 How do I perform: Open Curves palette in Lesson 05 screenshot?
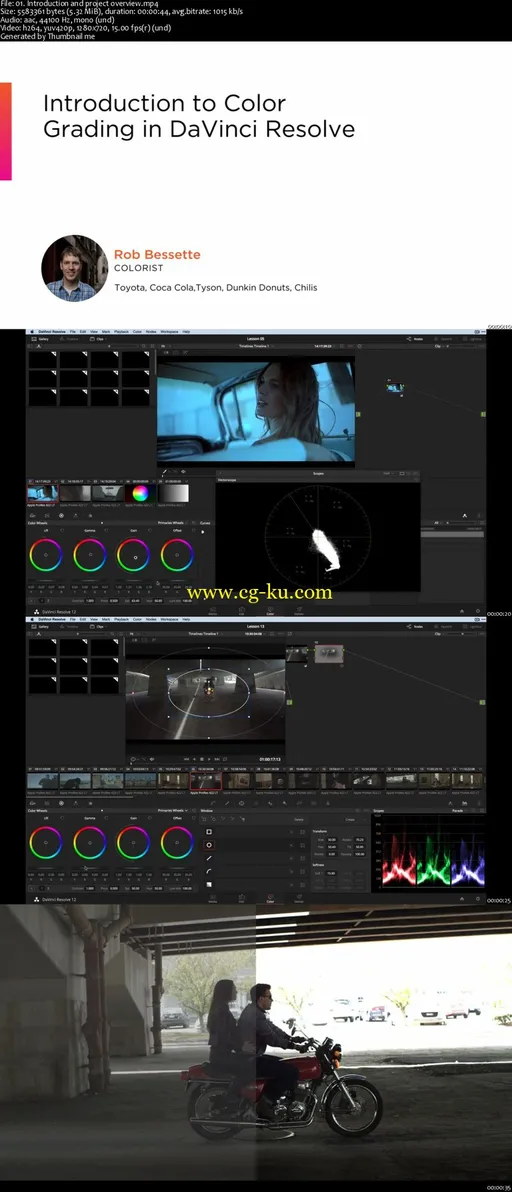pos(206,523)
